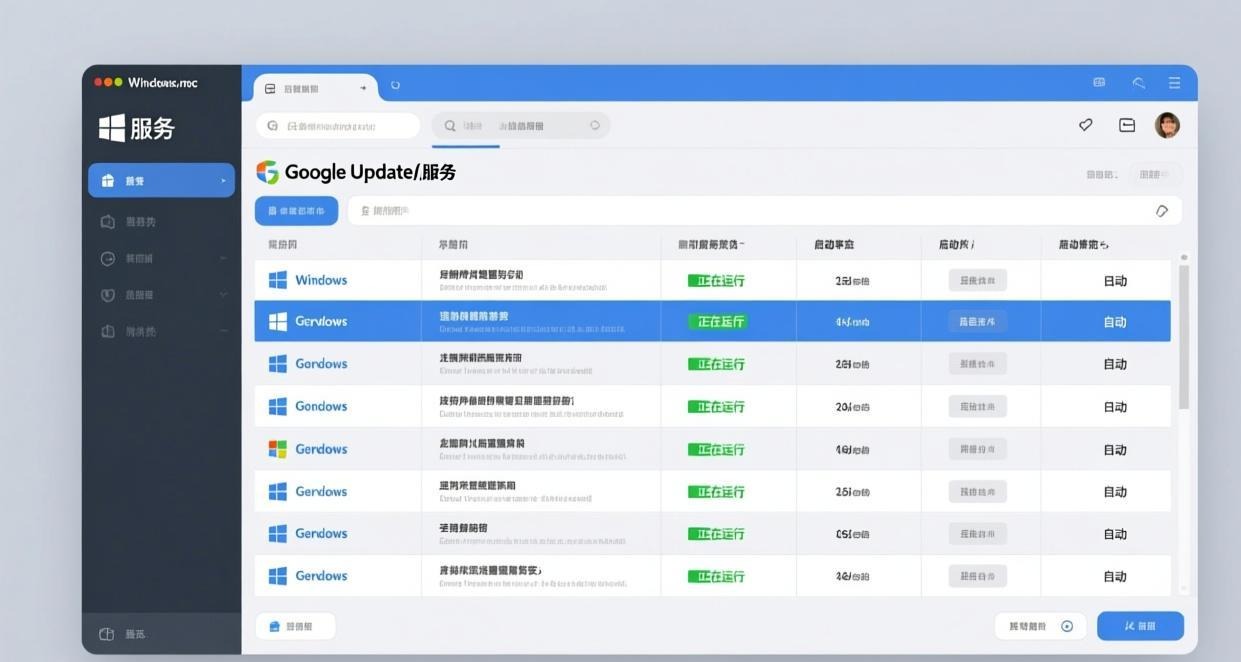This screenshot has height=662, width=1241.
Task: Click the 正在运行 badge in the Windows row
Action: (x=717, y=281)
